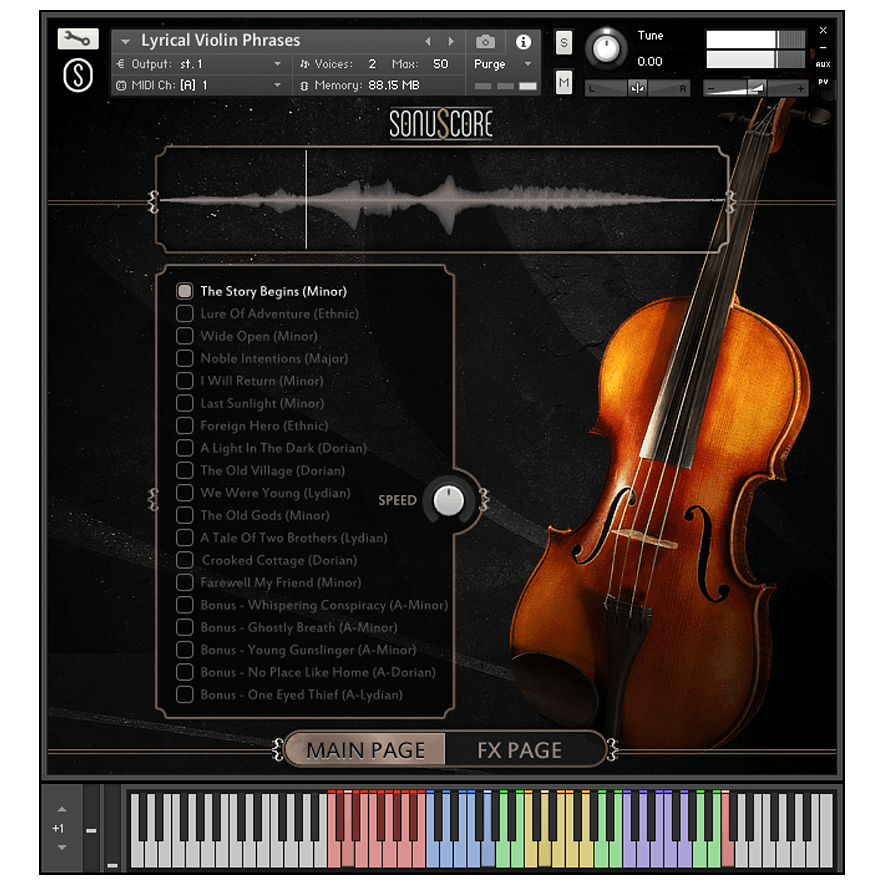The height and width of the screenshot is (884, 884).
Task: Click the SonuScore logo text
Action: point(441,124)
